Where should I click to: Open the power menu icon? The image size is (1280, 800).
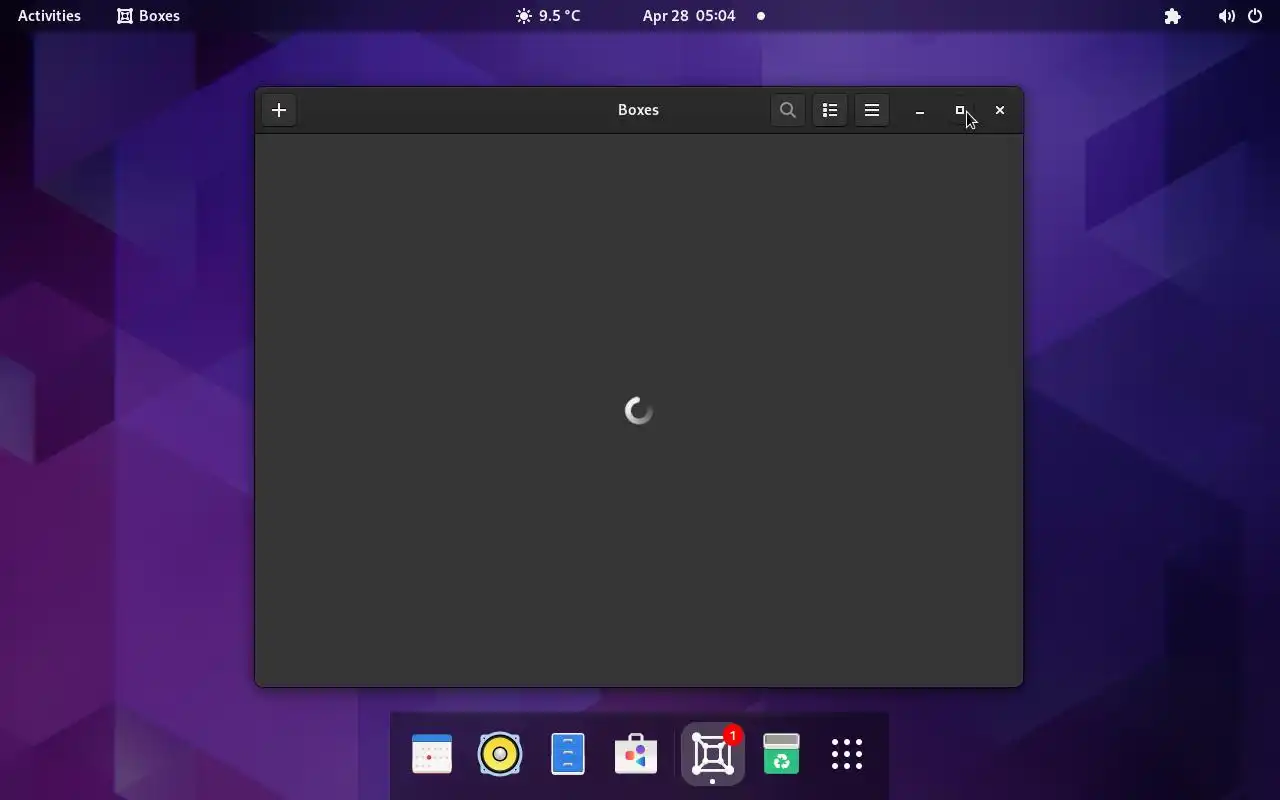(1255, 16)
